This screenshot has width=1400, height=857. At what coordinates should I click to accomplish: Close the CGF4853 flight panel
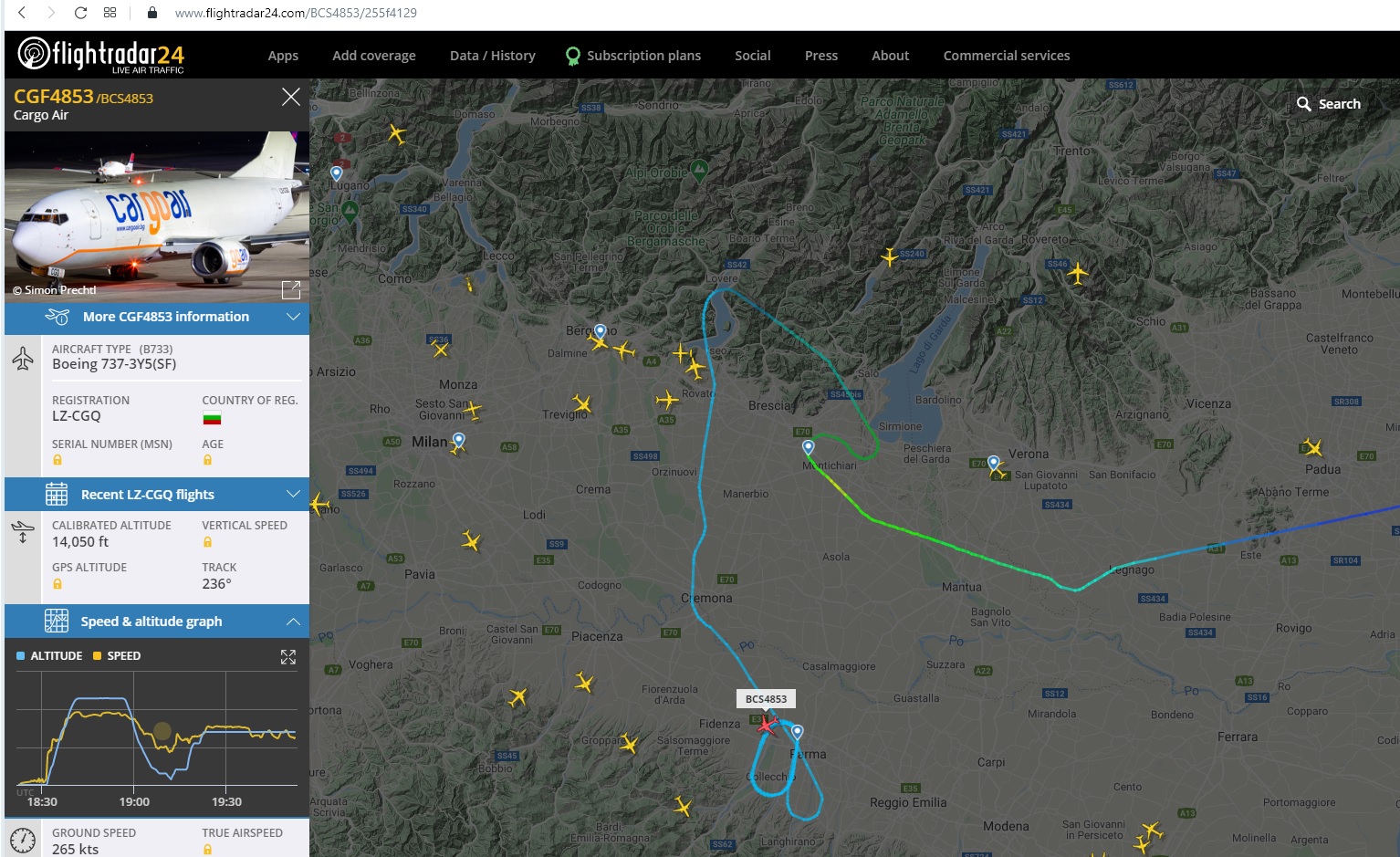[291, 97]
